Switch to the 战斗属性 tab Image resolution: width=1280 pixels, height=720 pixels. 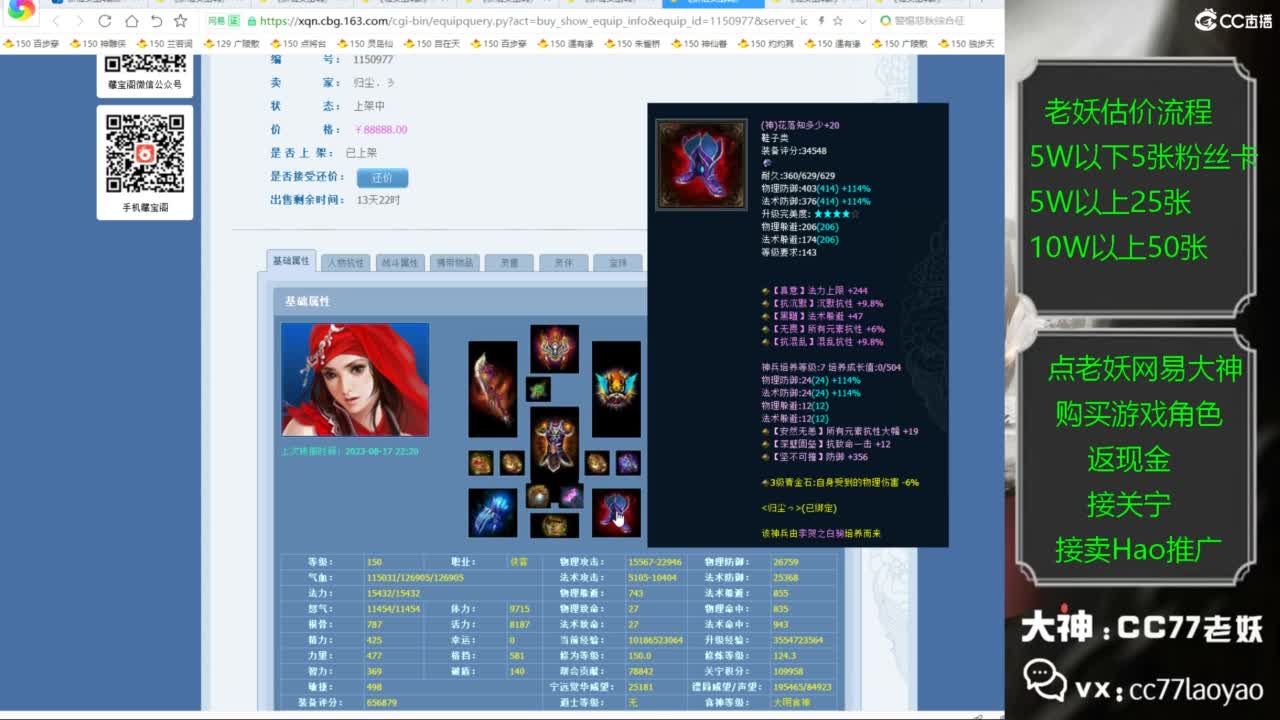click(x=400, y=263)
